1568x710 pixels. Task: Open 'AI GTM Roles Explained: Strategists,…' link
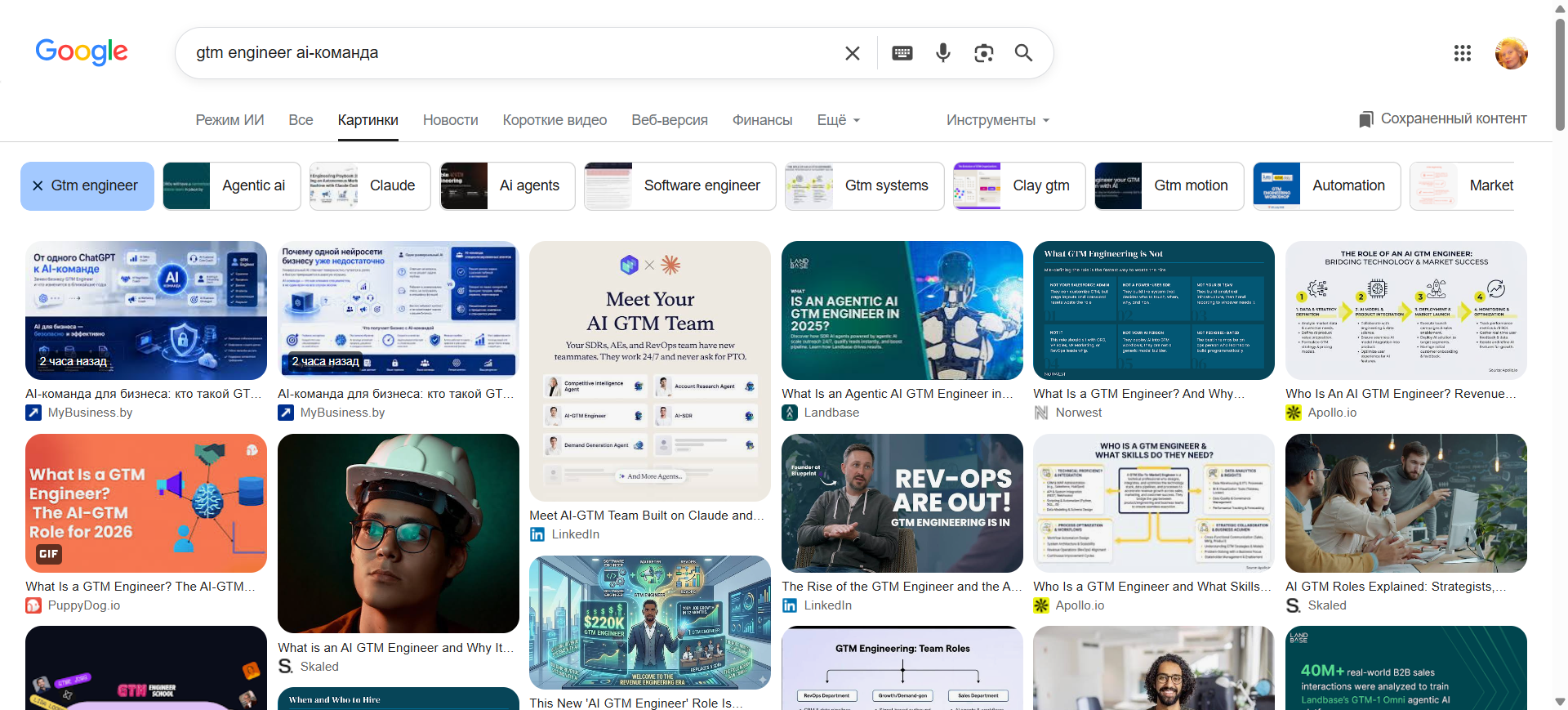pyautogui.click(x=1396, y=587)
